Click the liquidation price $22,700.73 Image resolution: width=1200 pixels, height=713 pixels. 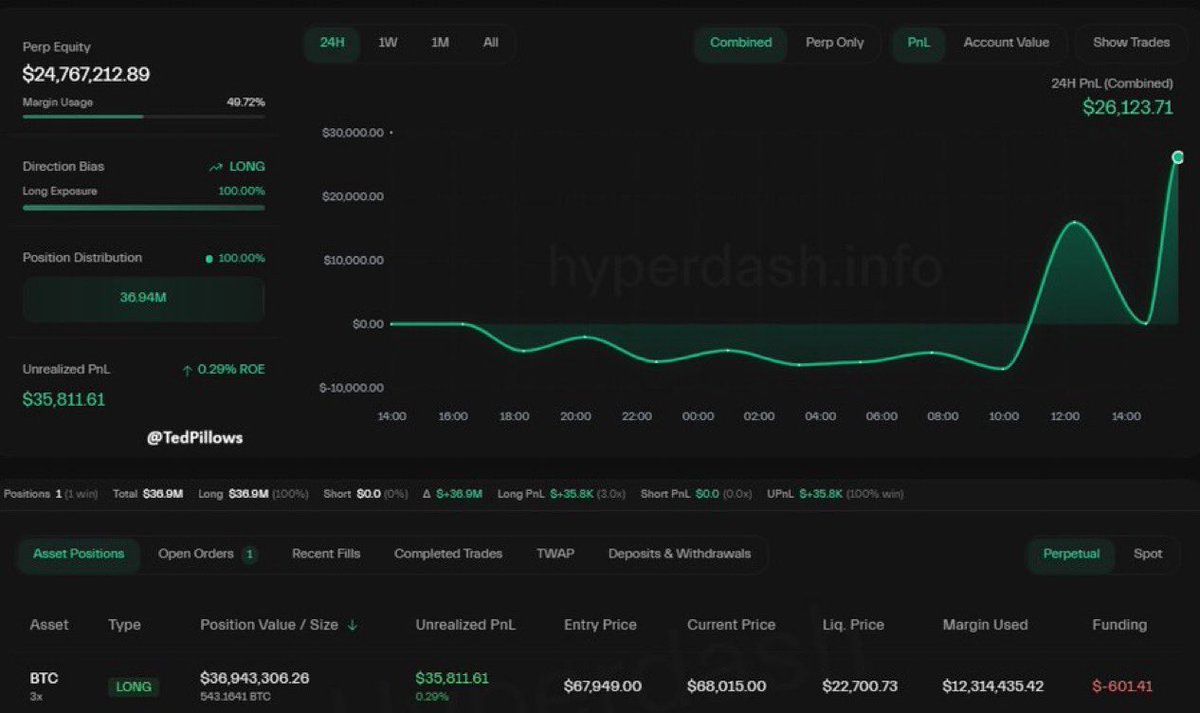pyautogui.click(x=861, y=687)
